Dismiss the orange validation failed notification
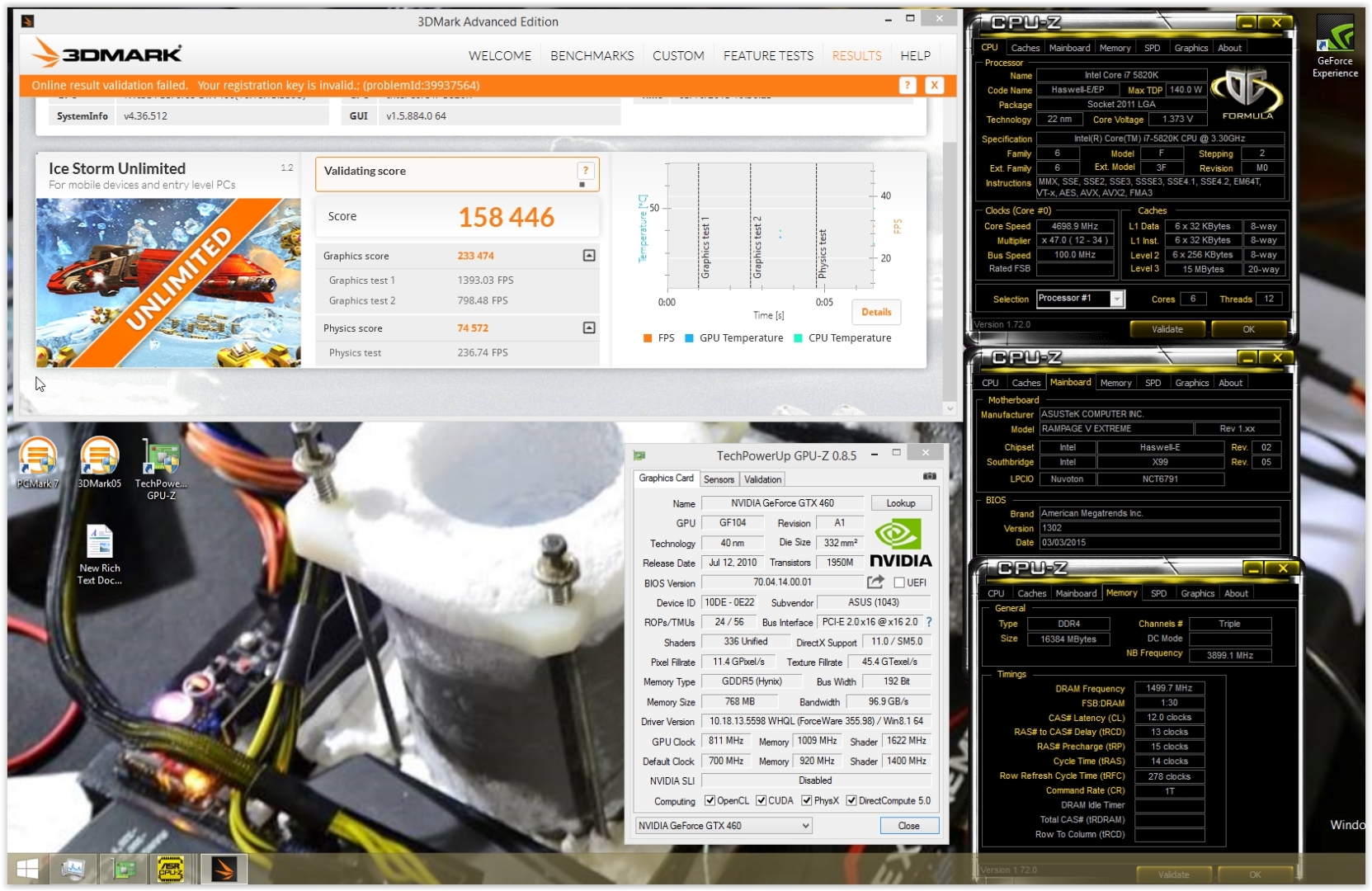The width and height of the screenshot is (1372, 891). point(934,85)
